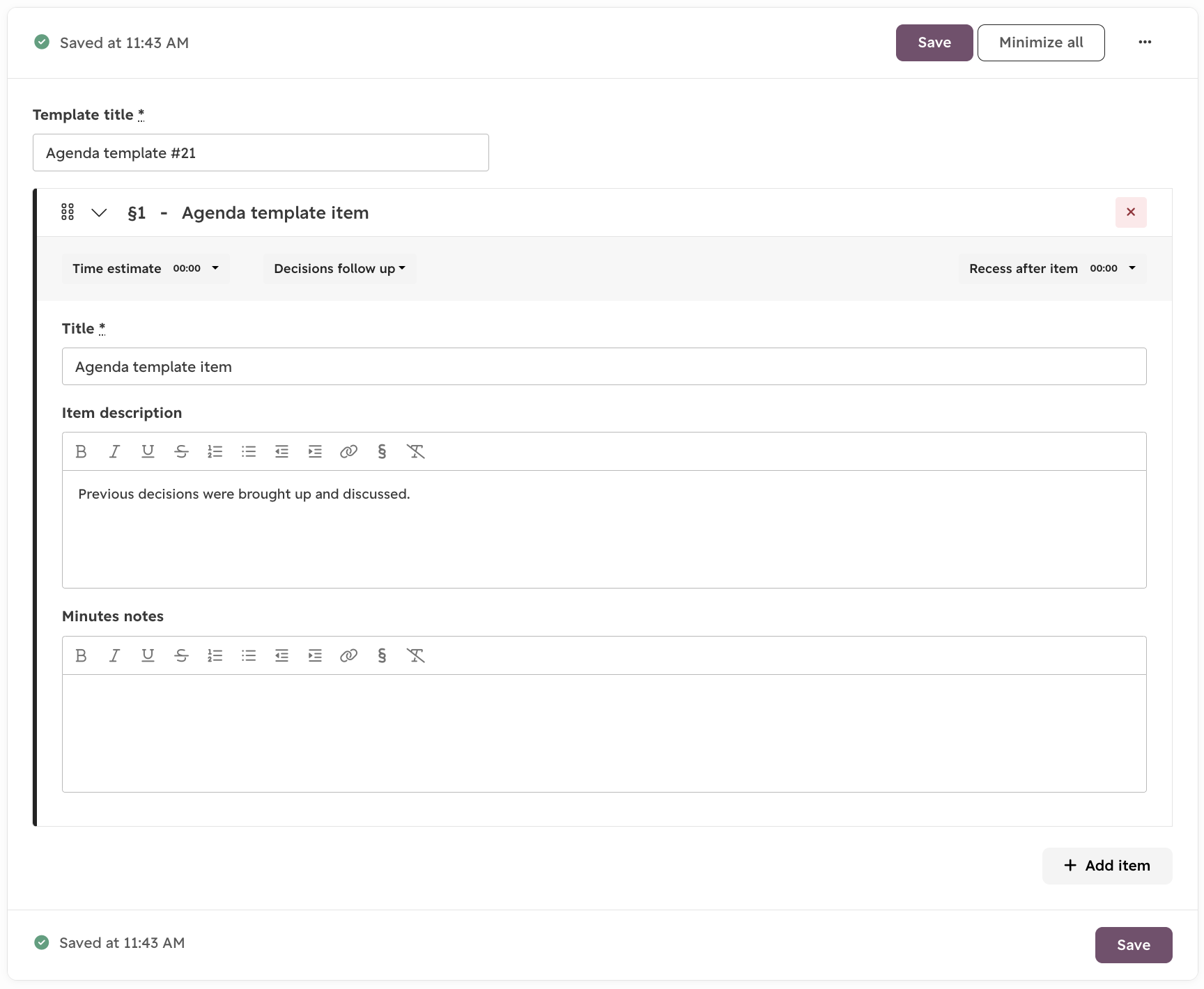Increase indent in Item description toolbar
The height and width of the screenshot is (989, 1204).
click(315, 451)
